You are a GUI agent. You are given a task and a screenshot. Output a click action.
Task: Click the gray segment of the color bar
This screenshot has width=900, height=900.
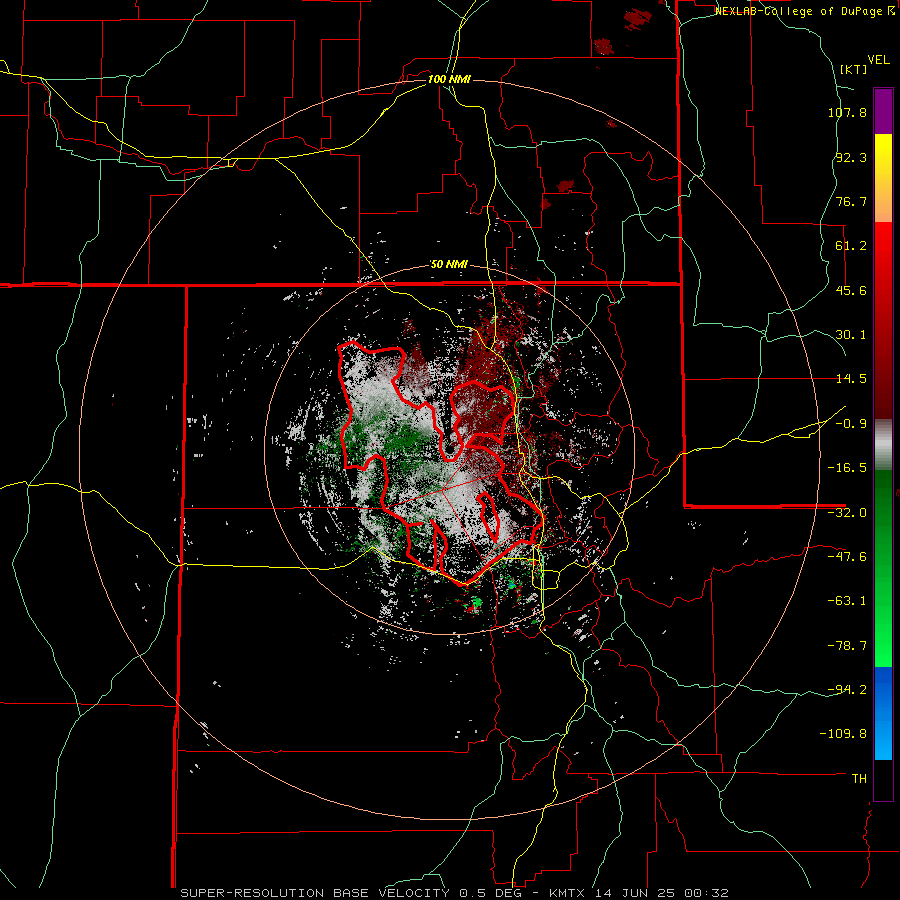(x=883, y=445)
